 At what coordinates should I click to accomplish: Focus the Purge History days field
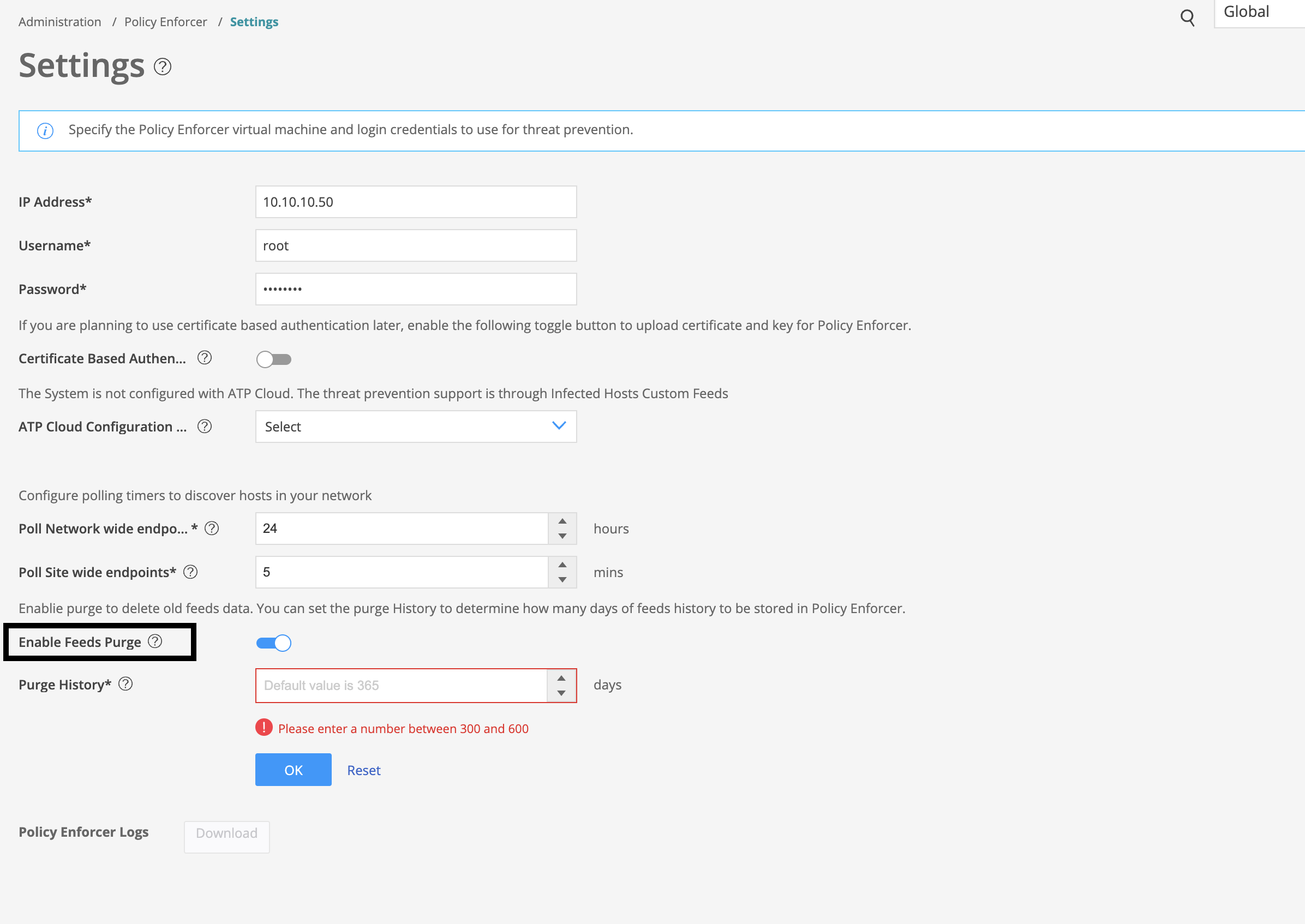pyautogui.click(x=402, y=686)
